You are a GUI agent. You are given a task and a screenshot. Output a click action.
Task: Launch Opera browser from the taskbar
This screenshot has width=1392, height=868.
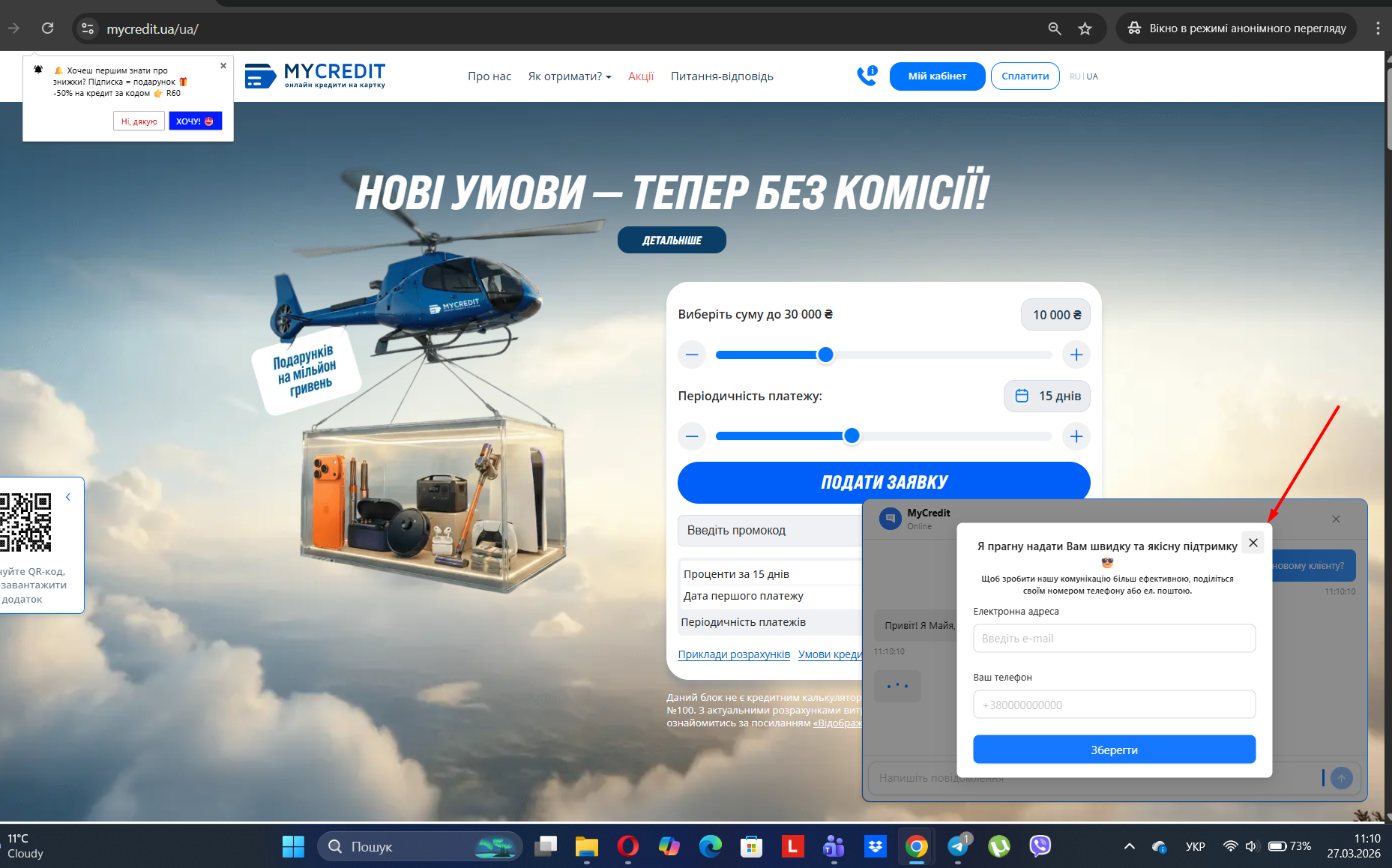pos(628,846)
